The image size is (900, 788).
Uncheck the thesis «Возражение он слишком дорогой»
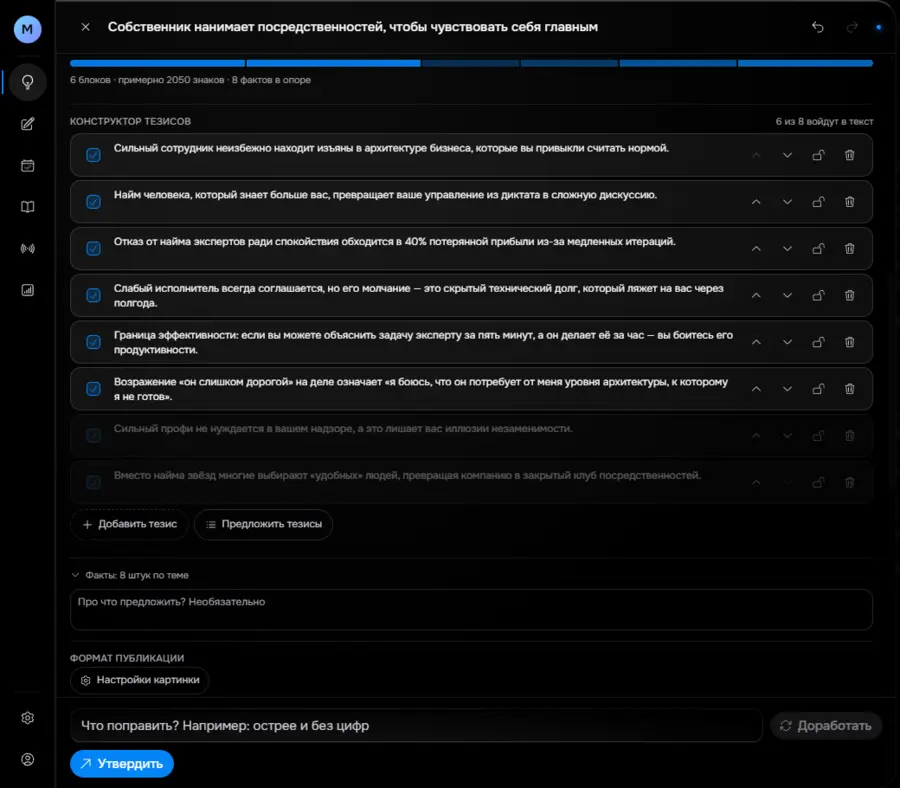(93, 389)
